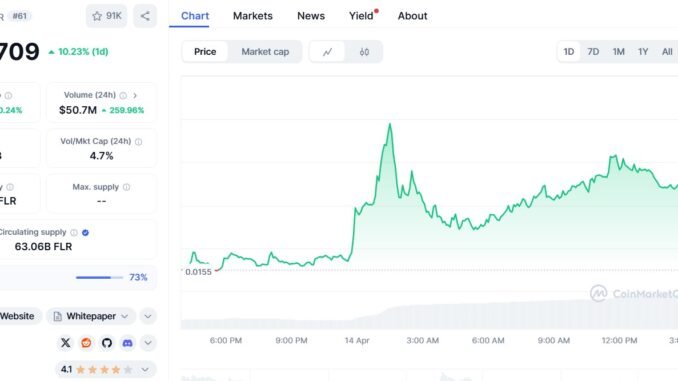Open the Markets tab

(x=253, y=16)
